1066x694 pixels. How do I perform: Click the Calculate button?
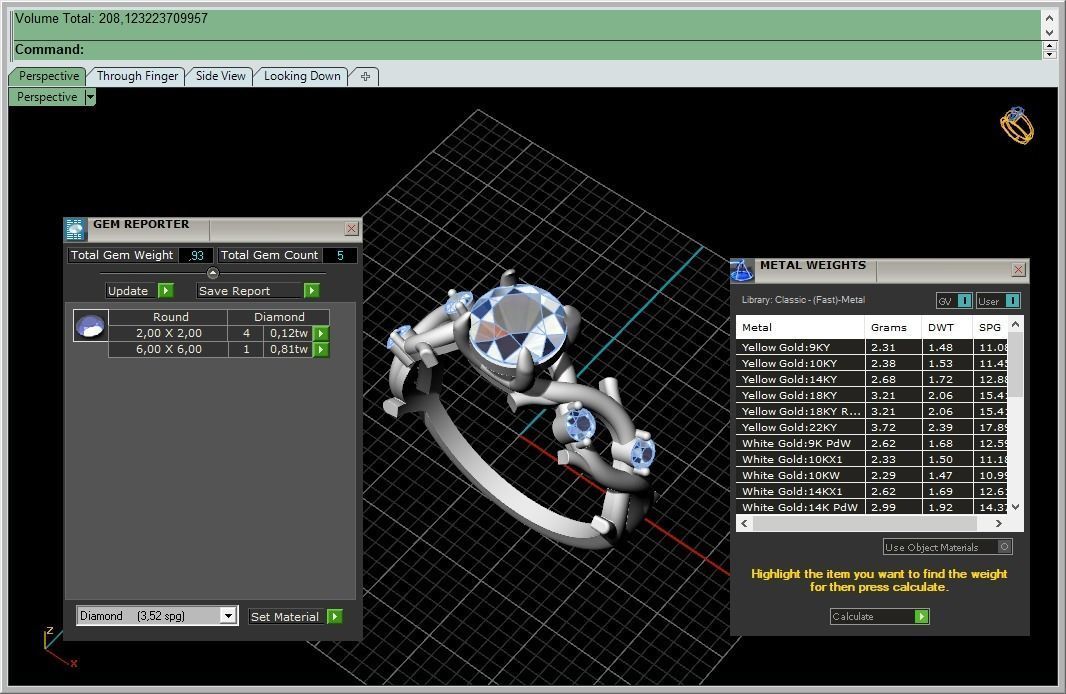(x=872, y=617)
